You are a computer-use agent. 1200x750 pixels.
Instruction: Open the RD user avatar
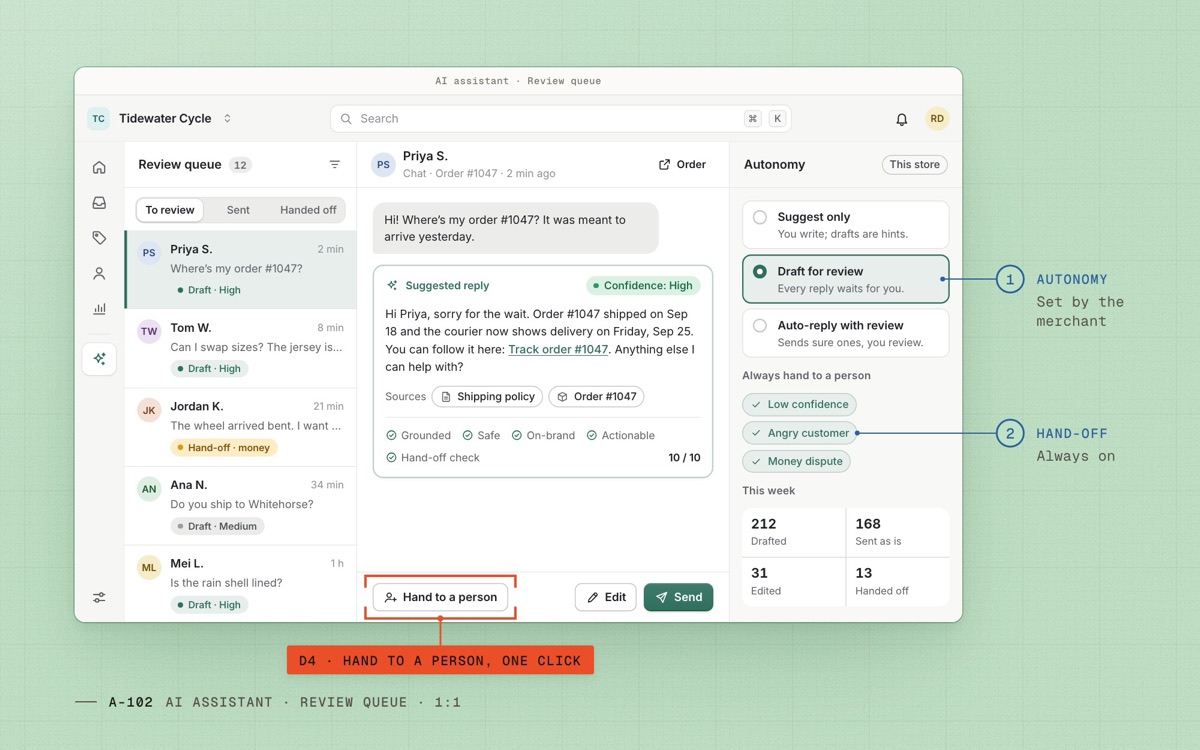coord(937,118)
